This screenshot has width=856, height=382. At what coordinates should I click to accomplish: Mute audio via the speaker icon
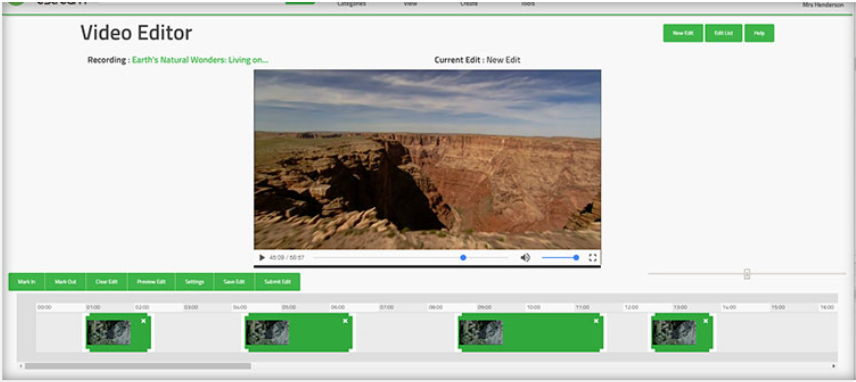pyautogui.click(x=525, y=258)
